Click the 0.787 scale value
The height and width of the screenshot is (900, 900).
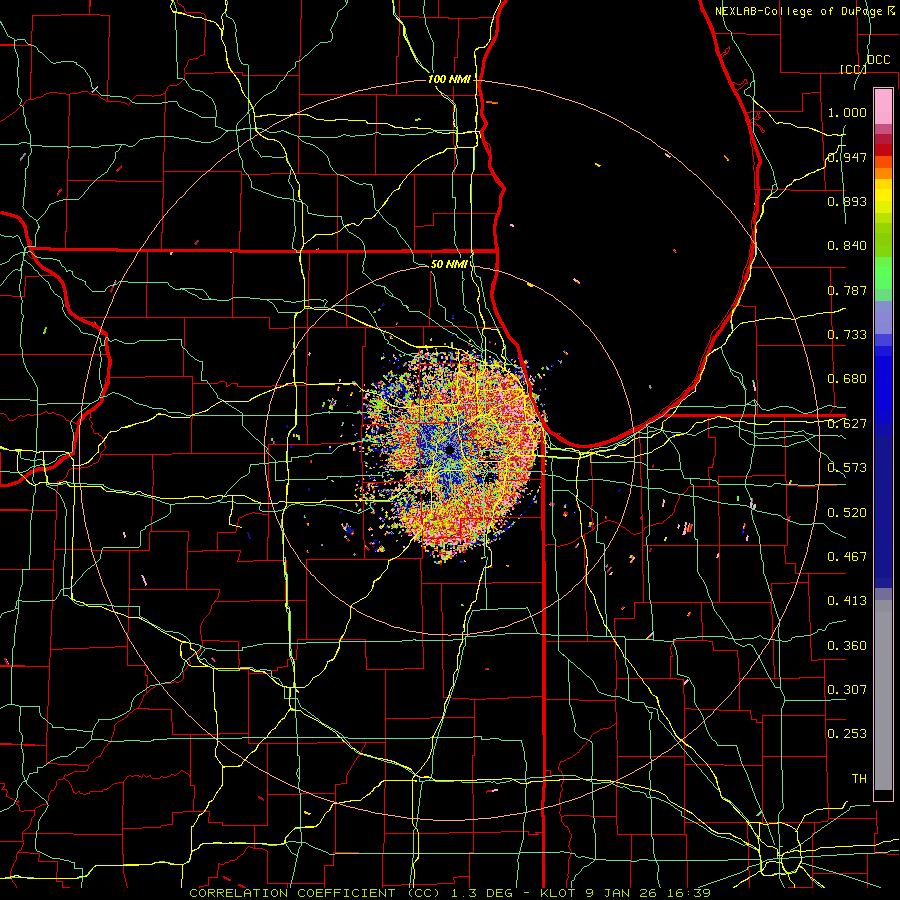coord(847,290)
